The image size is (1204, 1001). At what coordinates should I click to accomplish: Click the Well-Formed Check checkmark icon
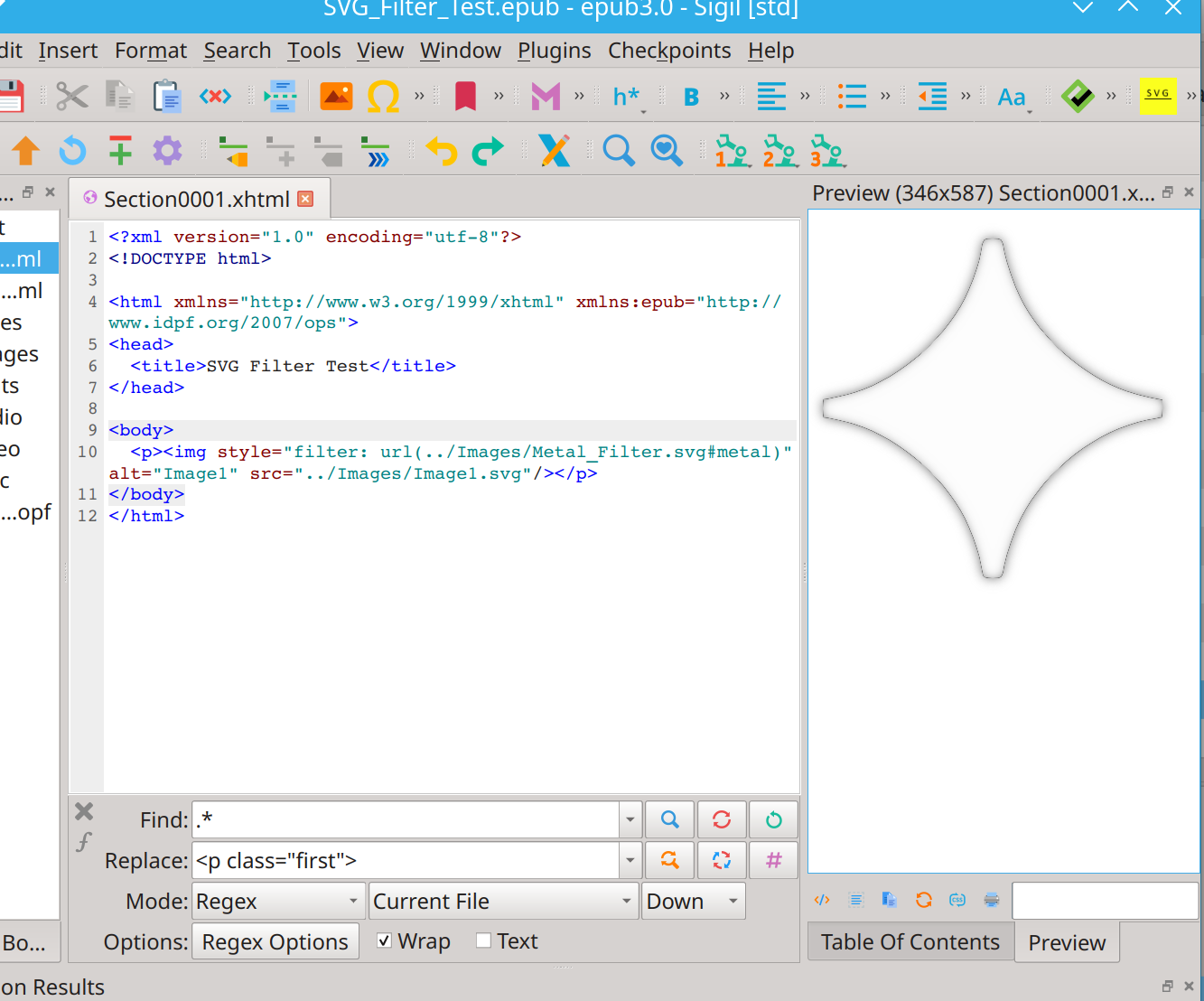click(x=1077, y=96)
